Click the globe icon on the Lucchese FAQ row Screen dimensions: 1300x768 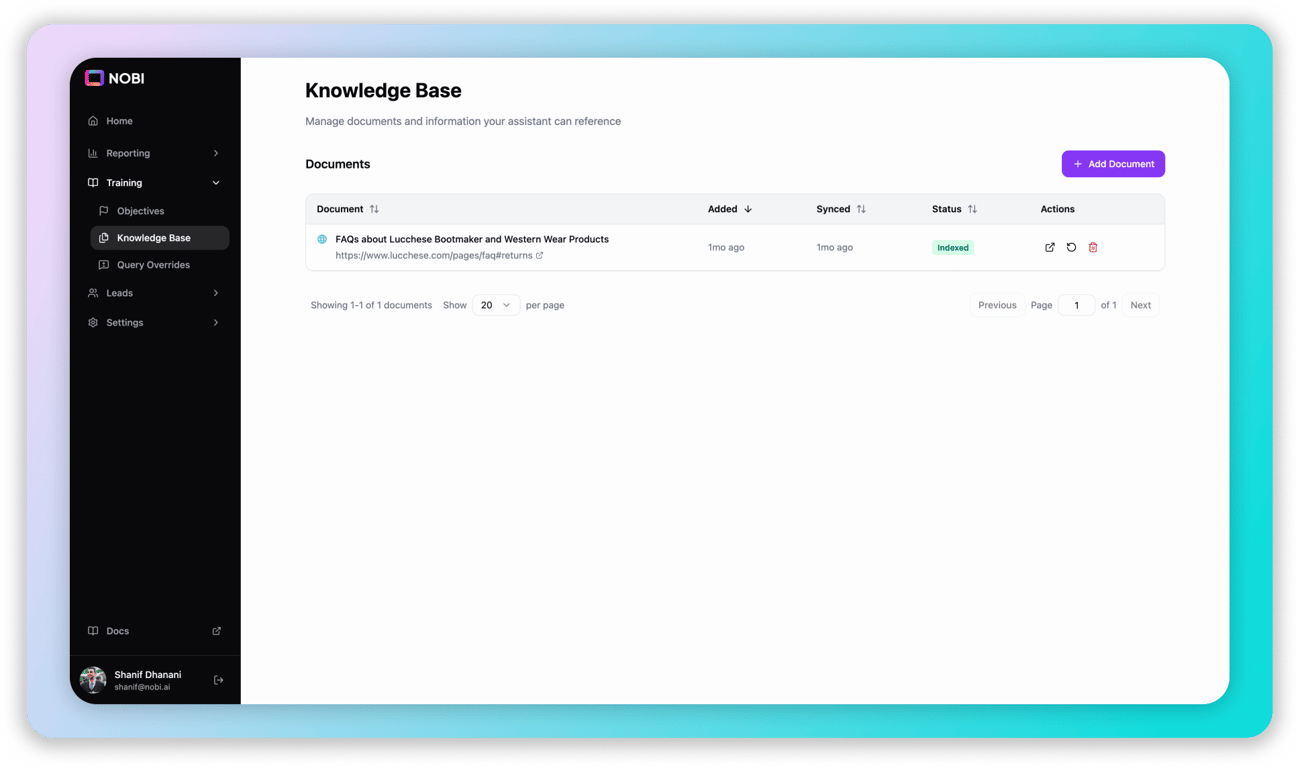click(322, 240)
